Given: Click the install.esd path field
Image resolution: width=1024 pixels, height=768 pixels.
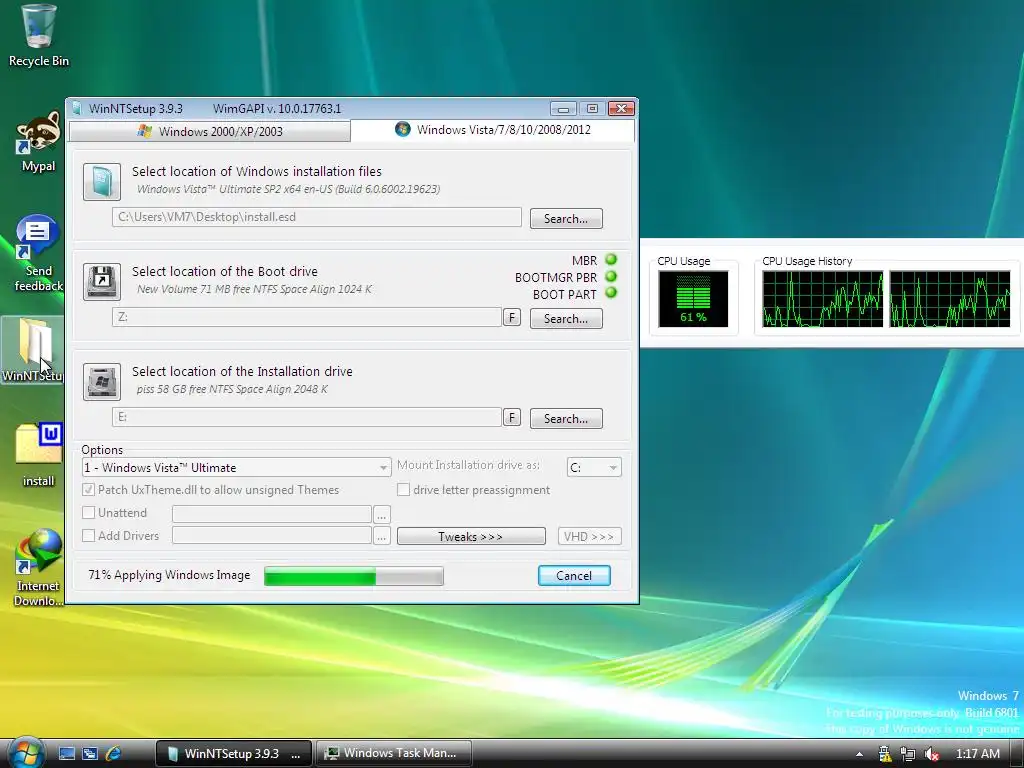Looking at the screenshot, I should click(317, 217).
